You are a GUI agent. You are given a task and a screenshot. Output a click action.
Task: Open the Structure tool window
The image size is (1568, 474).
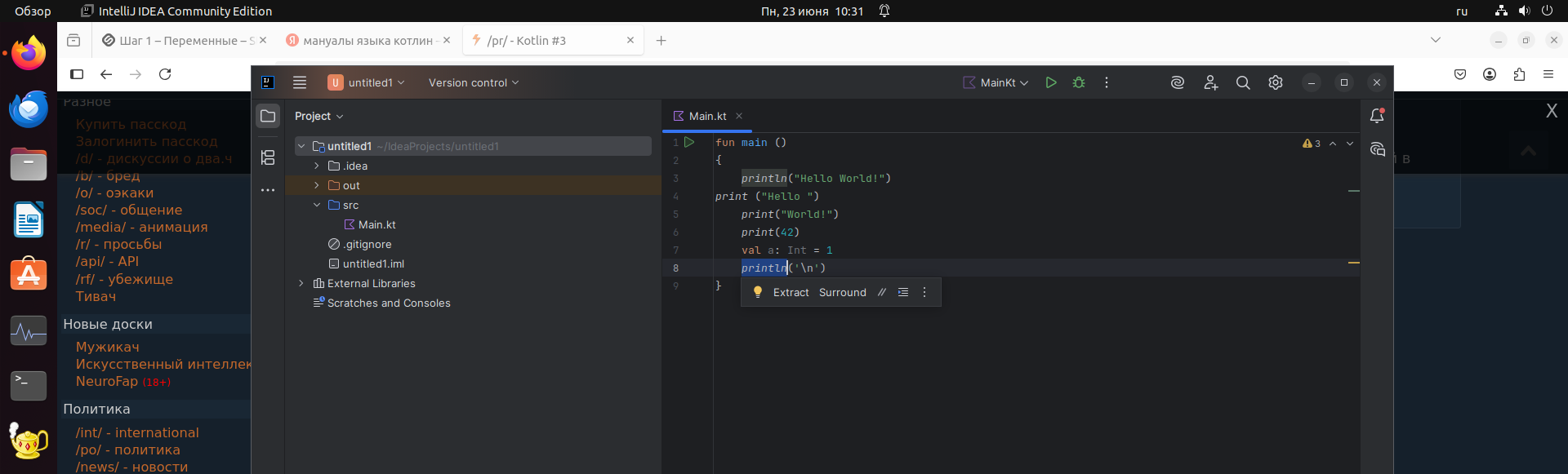pos(268,157)
